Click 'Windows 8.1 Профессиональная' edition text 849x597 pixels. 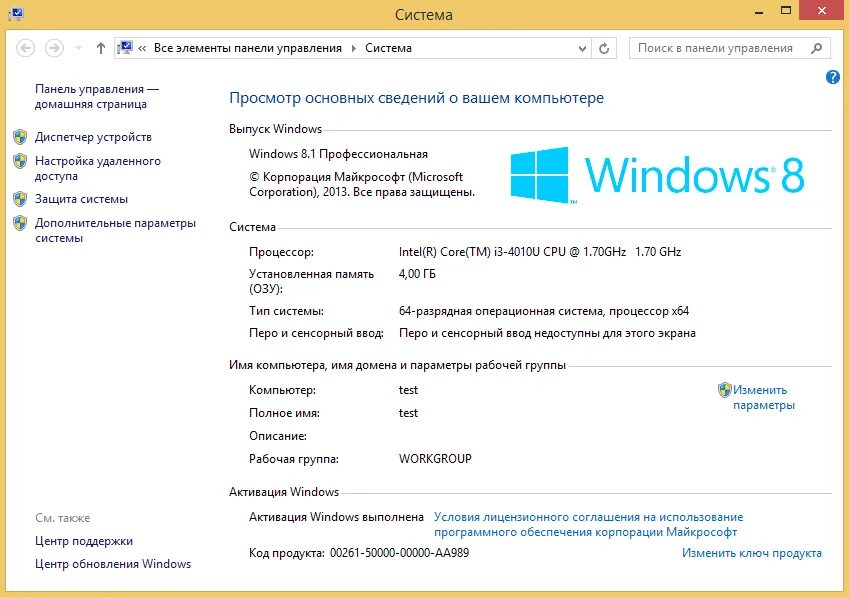[x=338, y=154]
